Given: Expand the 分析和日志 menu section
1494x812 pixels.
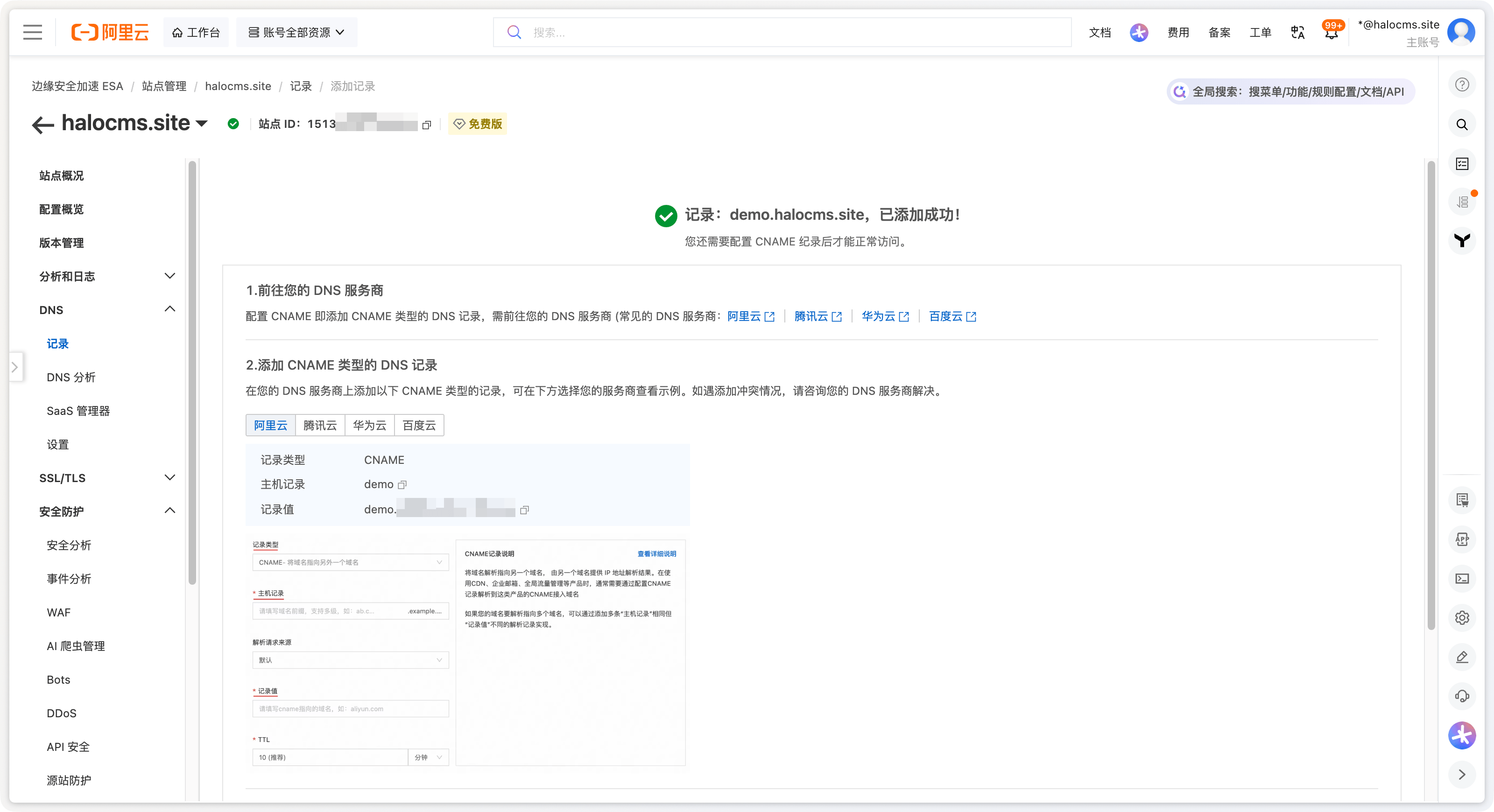Looking at the screenshot, I should [169, 276].
